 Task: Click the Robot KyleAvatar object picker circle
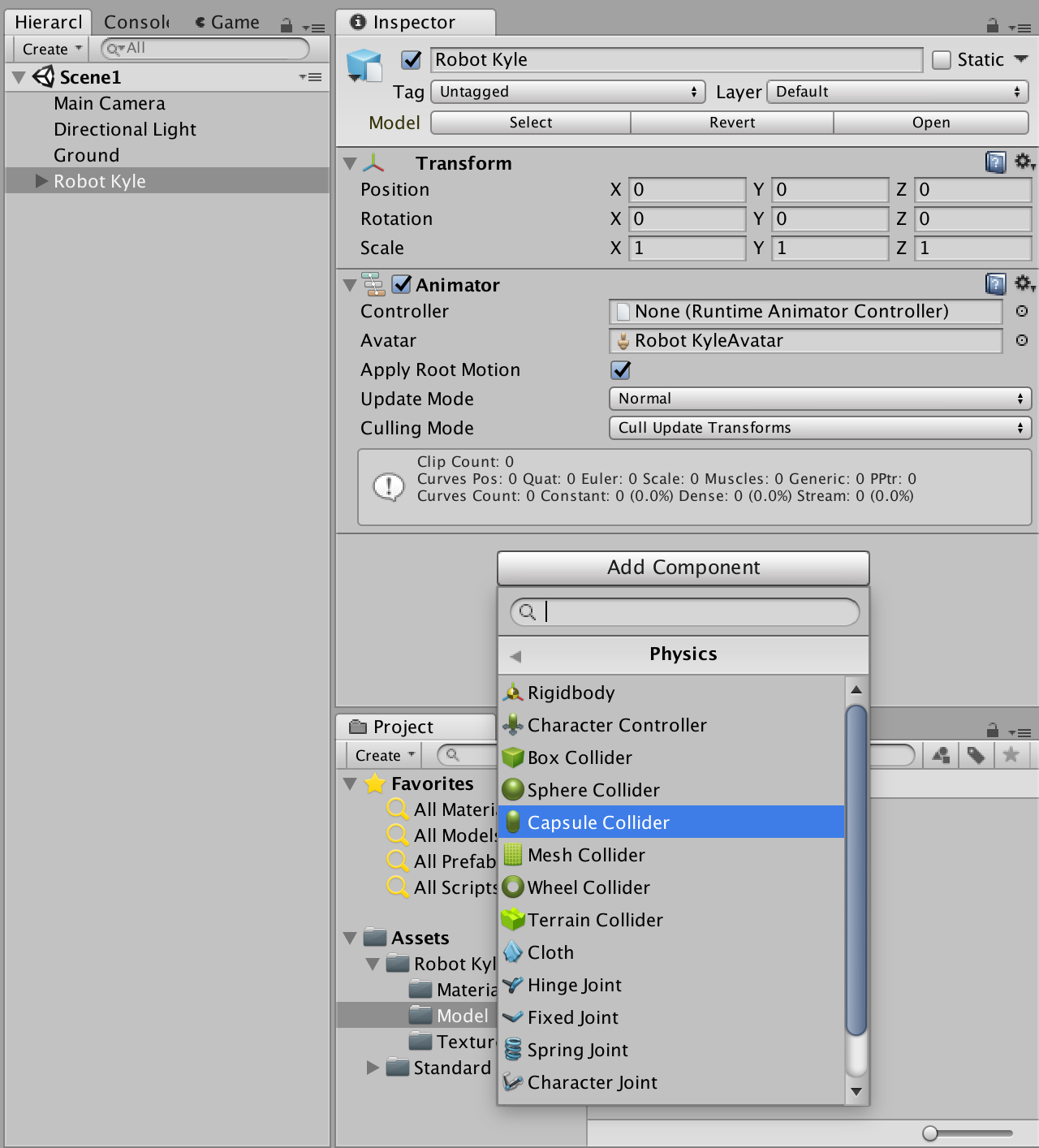point(1021,341)
